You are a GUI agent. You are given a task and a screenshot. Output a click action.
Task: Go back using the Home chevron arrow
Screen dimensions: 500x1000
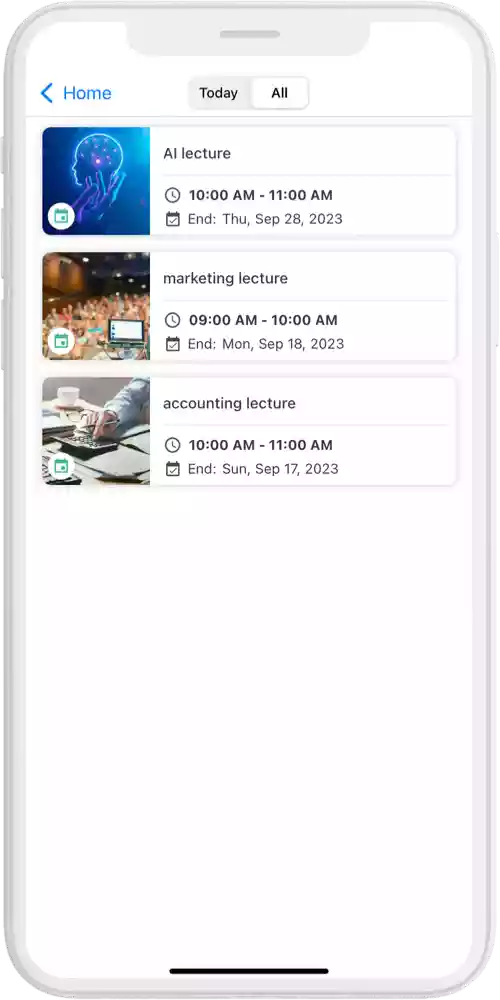(x=47, y=93)
